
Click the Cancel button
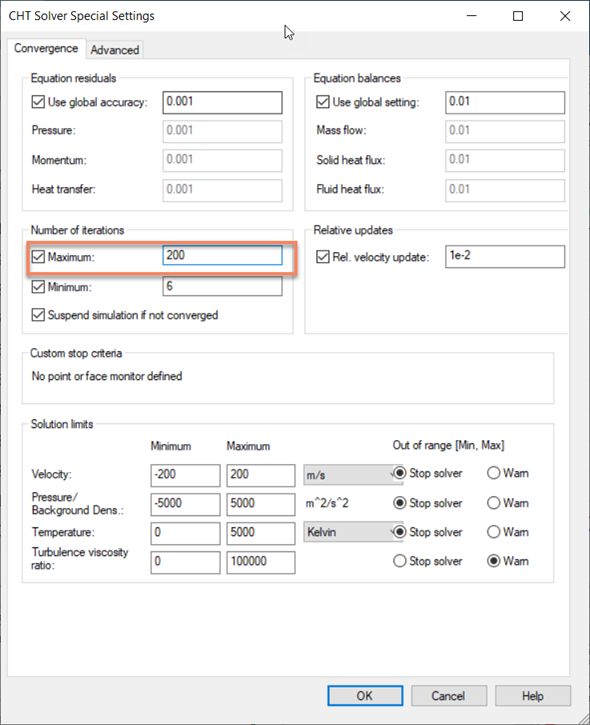click(x=449, y=696)
